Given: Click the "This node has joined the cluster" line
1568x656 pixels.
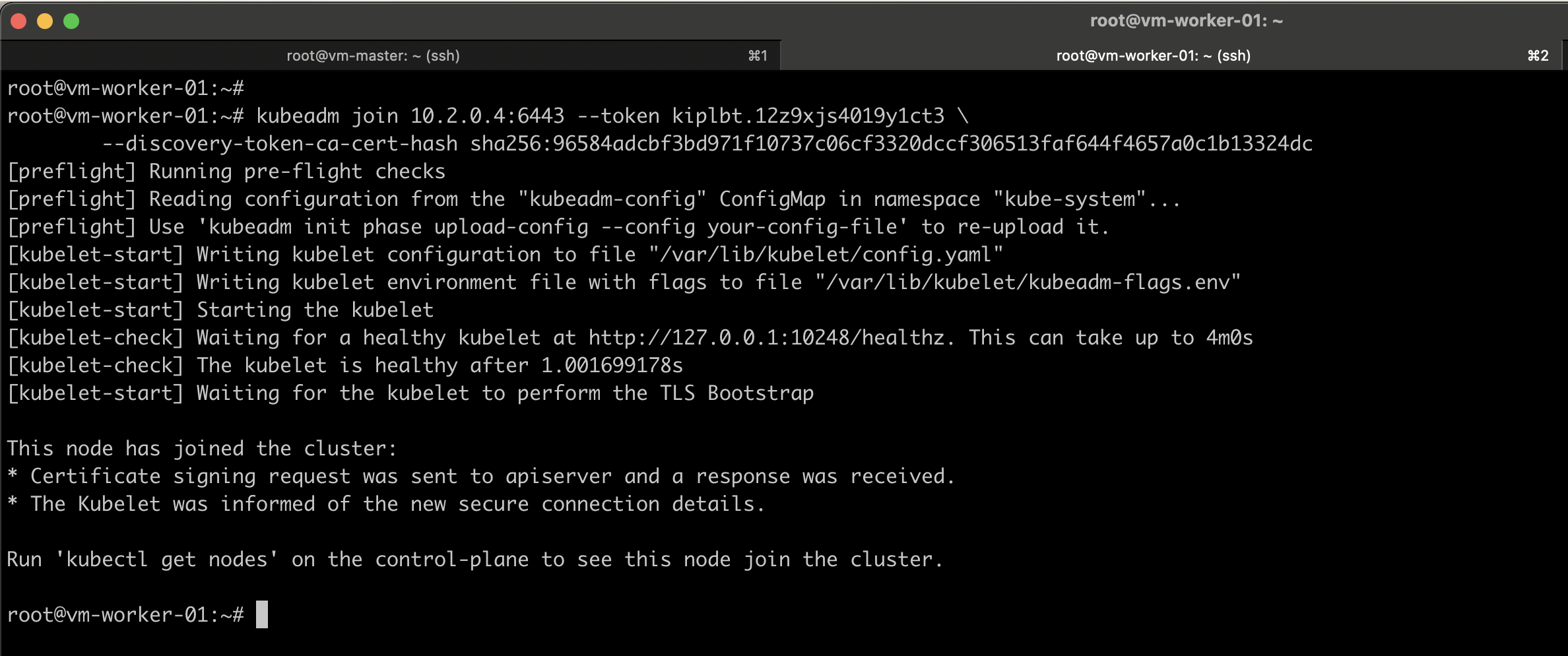Looking at the screenshot, I should click(201, 449).
